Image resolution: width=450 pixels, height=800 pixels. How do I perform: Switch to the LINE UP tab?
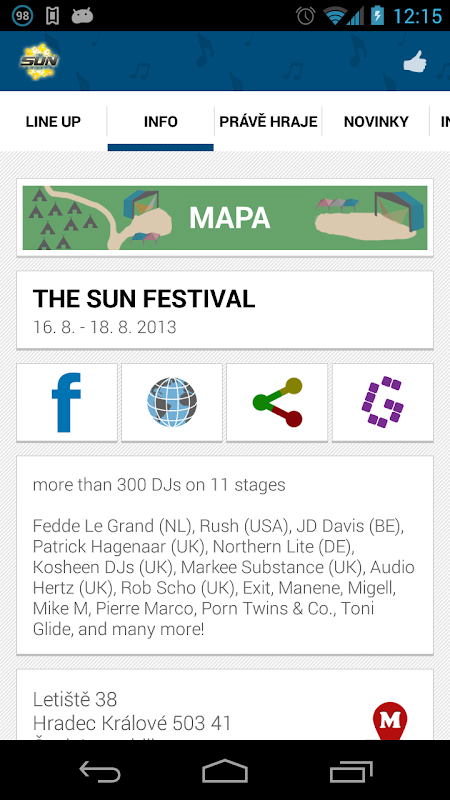pyautogui.click(x=53, y=122)
